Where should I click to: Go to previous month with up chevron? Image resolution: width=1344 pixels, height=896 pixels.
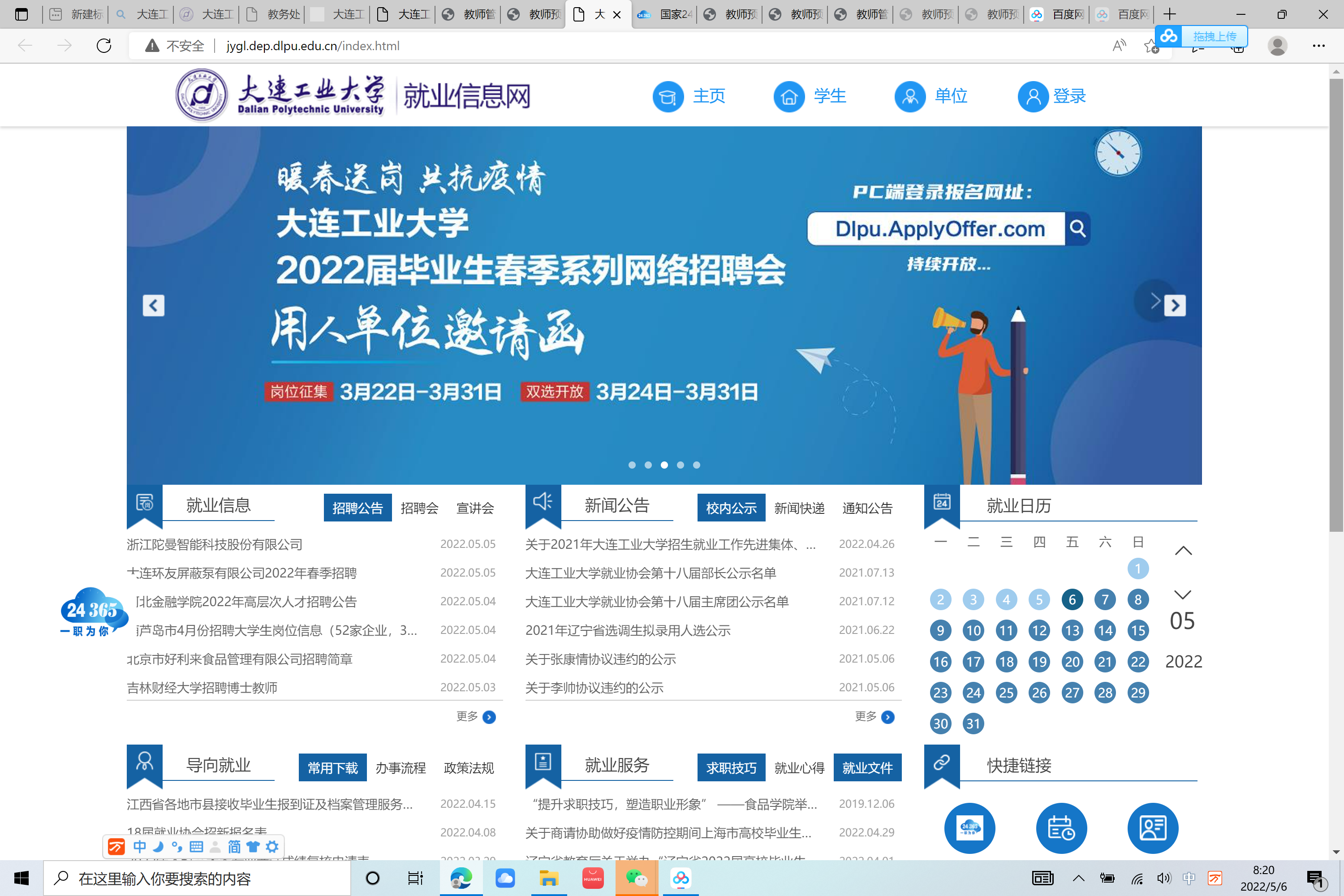click(1183, 551)
